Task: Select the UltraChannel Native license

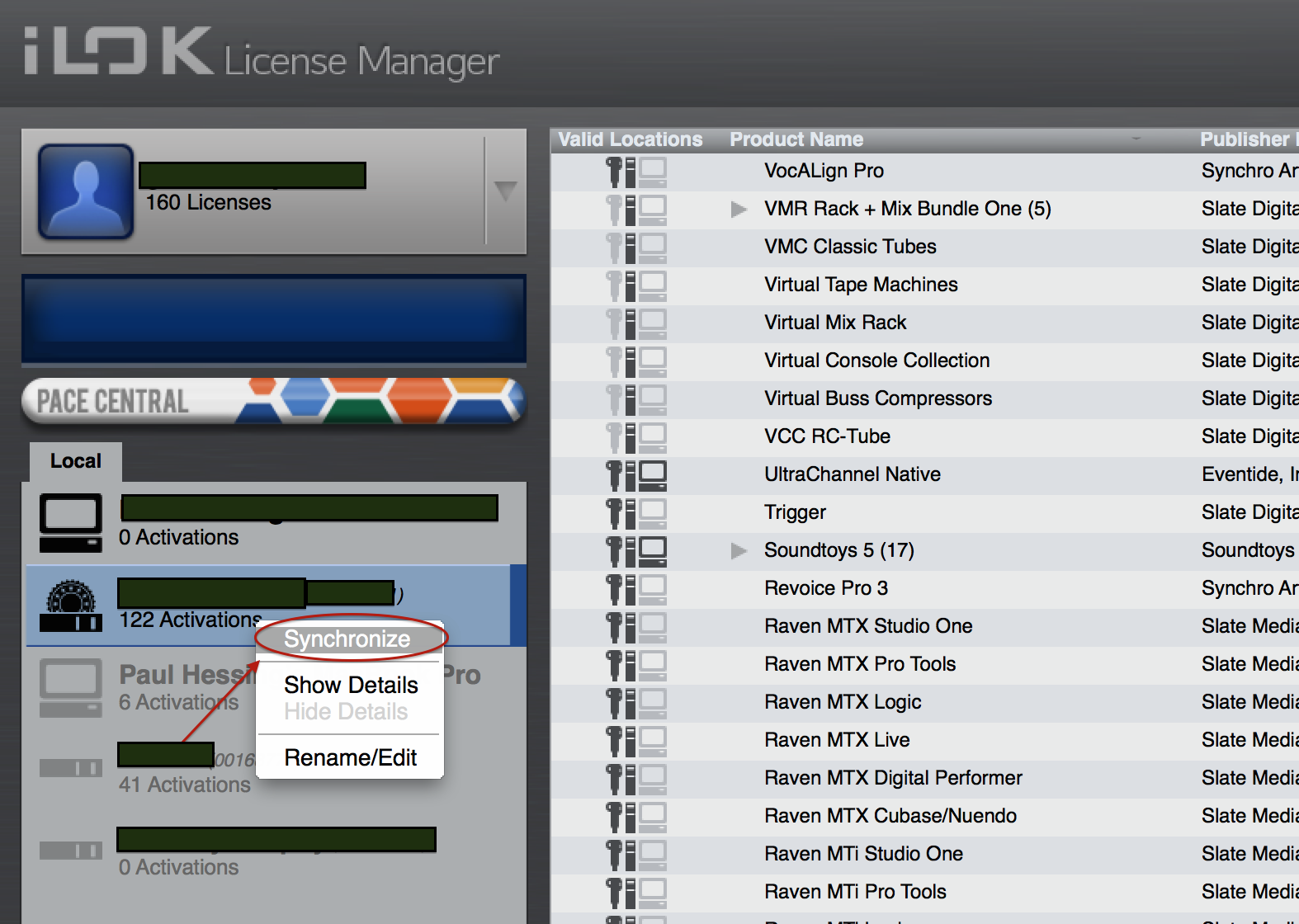Action: pyautogui.click(x=925, y=475)
